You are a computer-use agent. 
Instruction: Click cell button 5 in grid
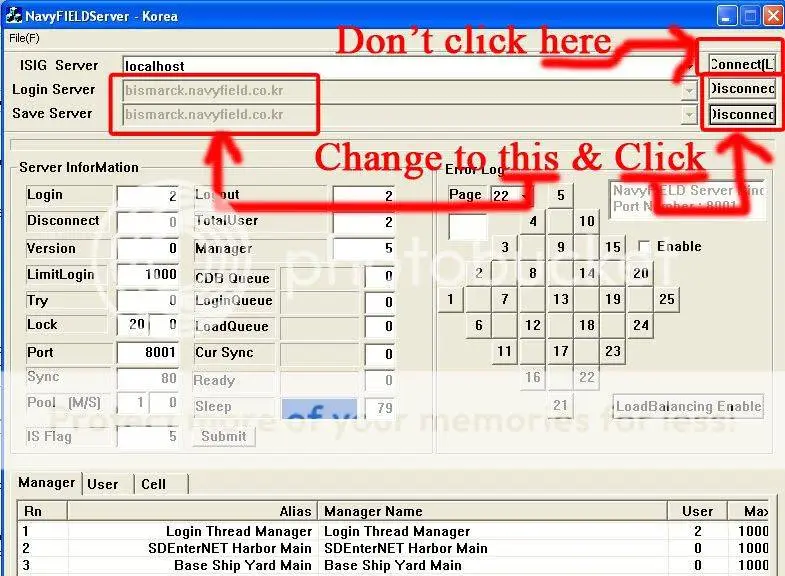(x=561, y=195)
